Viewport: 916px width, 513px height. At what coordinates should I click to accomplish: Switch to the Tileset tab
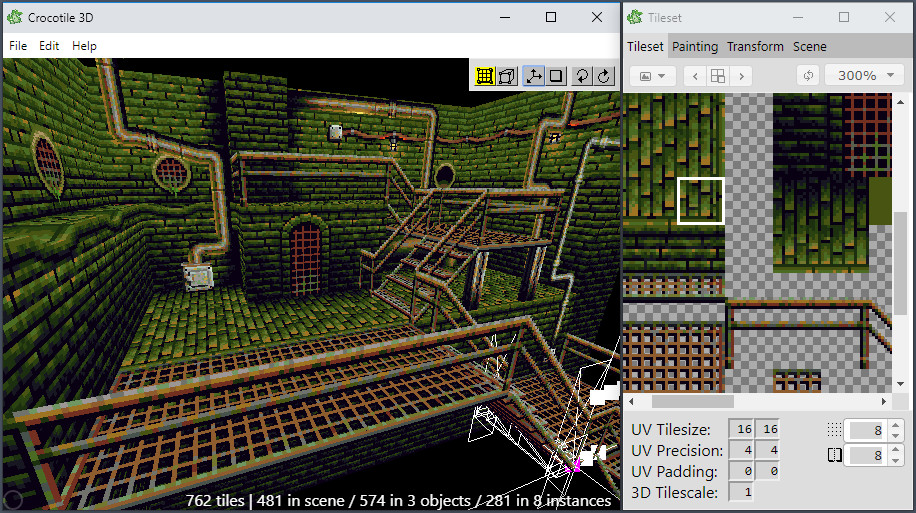[x=646, y=46]
